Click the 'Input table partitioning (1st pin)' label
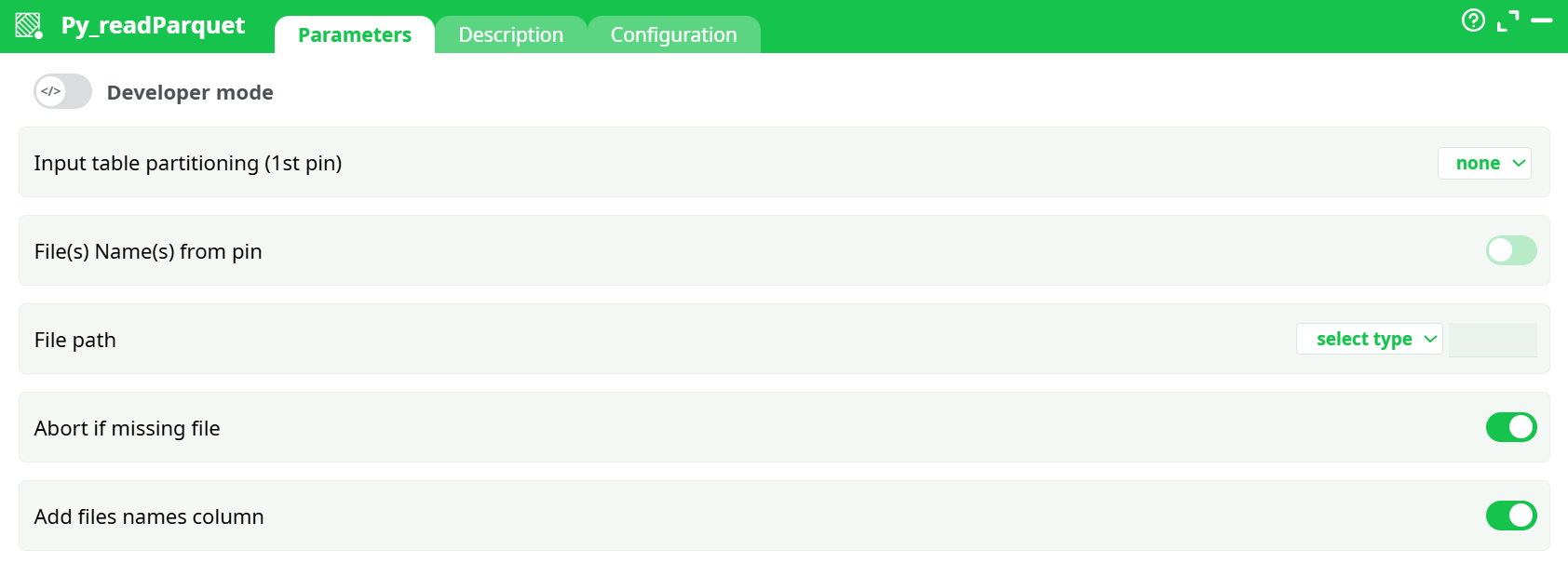1568x563 pixels. point(188,163)
